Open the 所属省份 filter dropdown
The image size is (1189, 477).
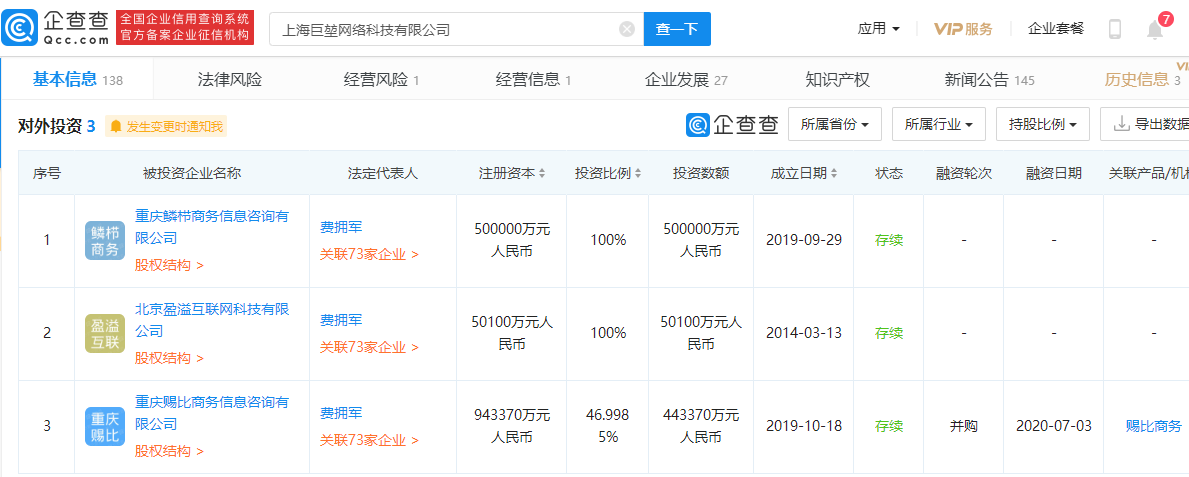pyautogui.click(x=835, y=124)
